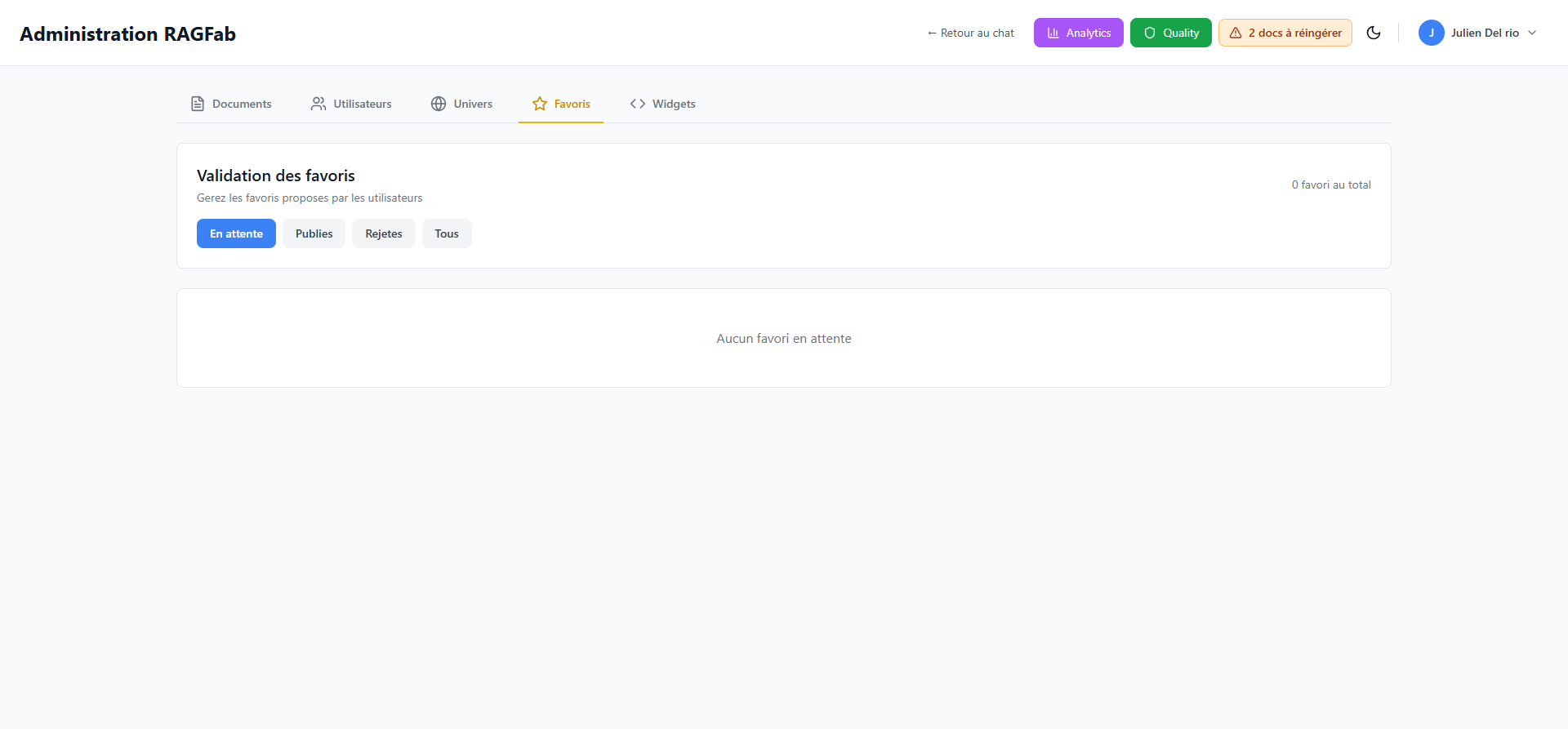Filter favorites by Publies
Viewport: 1568px width, 729px height.
tap(314, 233)
